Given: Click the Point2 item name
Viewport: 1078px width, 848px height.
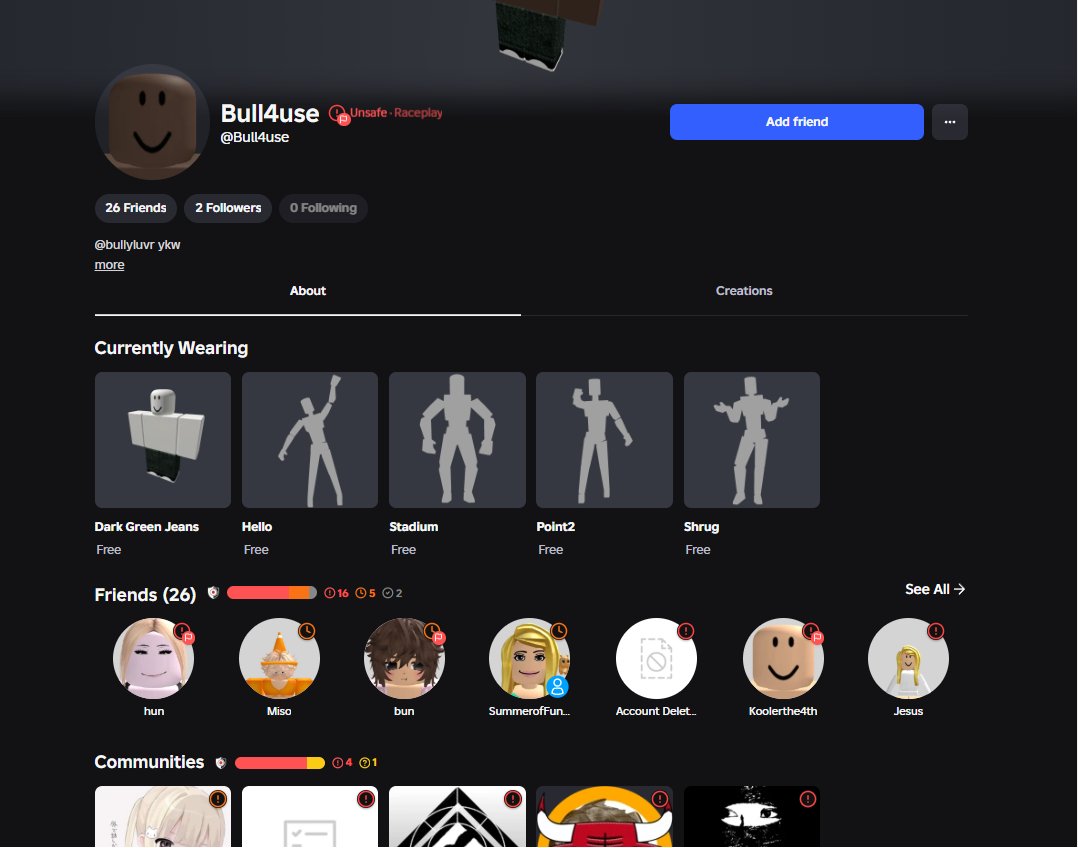Looking at the screenshot, I should point(556,527).
